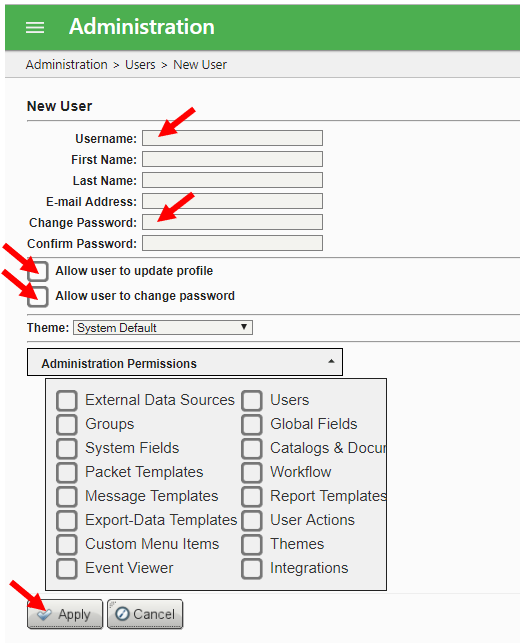Enable the Workflow permission checkbox

(x=252, y=472)
